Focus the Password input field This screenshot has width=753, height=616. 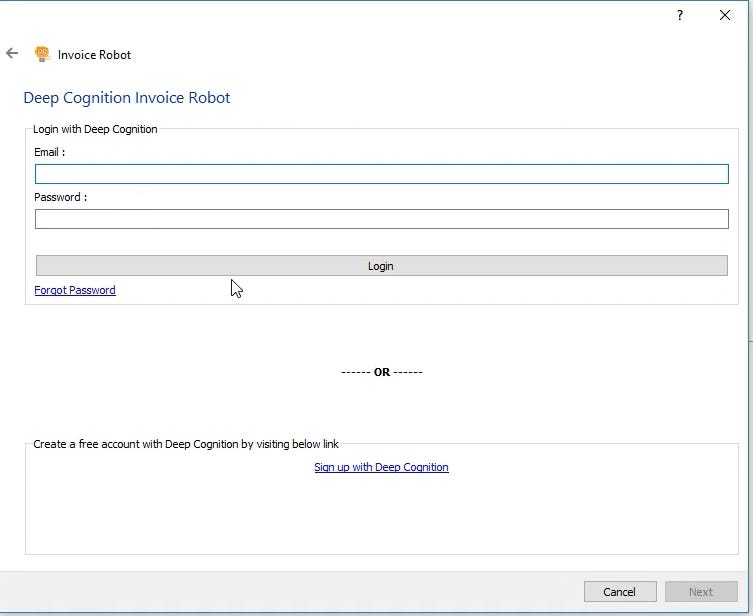coord(381,219)
